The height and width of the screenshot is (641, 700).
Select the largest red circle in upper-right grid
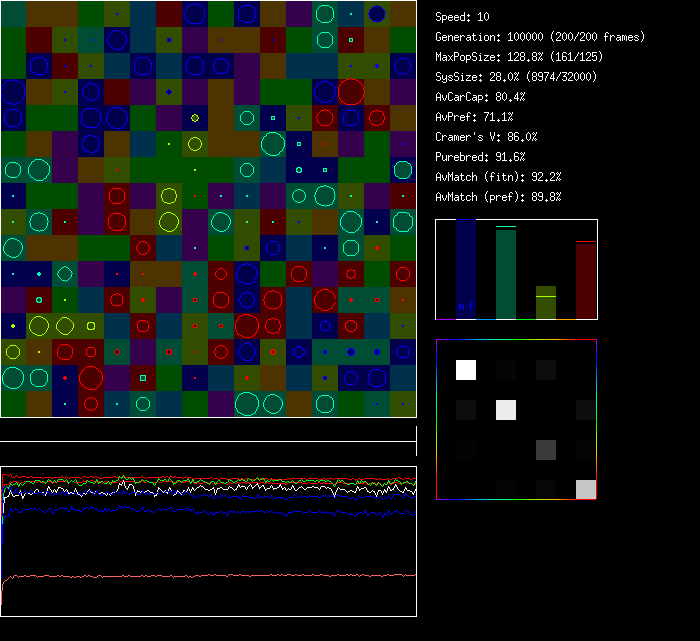(351, 92)
